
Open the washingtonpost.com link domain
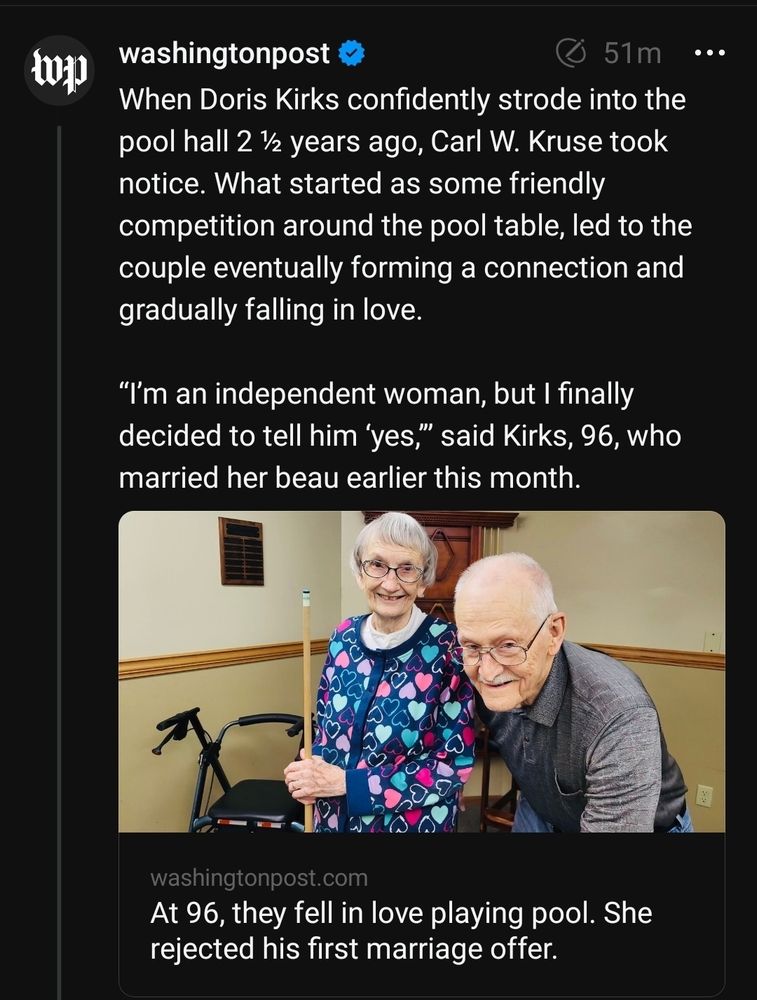[x=259, y=878]
